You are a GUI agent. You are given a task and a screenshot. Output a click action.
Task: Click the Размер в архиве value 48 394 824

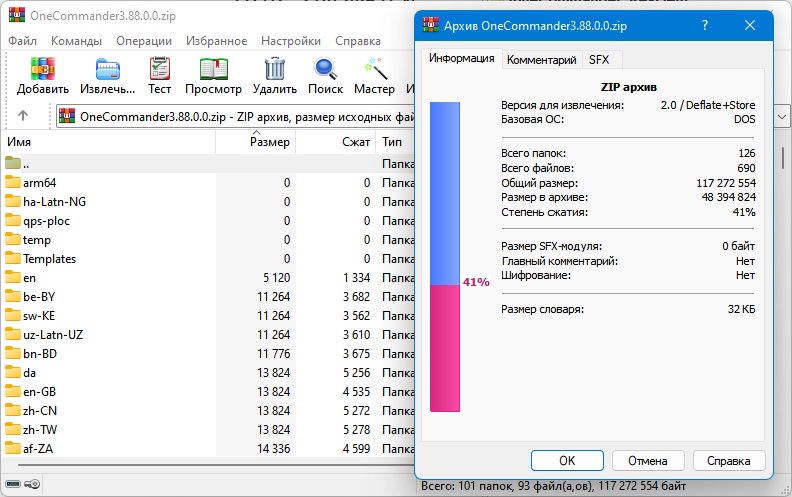click(728, 197)
